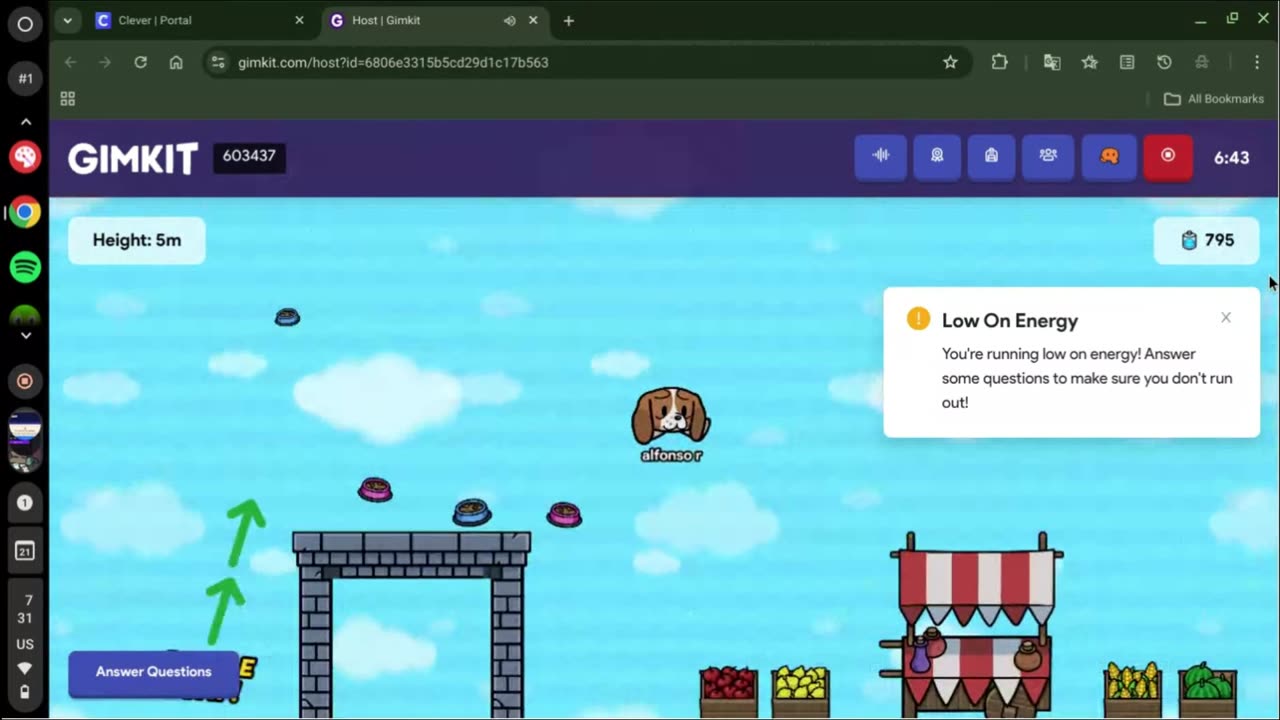Mute the Gimkit tab audio icon
The width and height of the screenshot is (1280, 720).
[x=509, y=20]
